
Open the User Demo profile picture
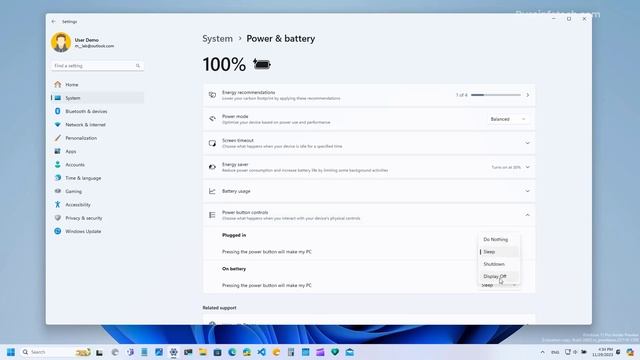click(x=61, y=42)
